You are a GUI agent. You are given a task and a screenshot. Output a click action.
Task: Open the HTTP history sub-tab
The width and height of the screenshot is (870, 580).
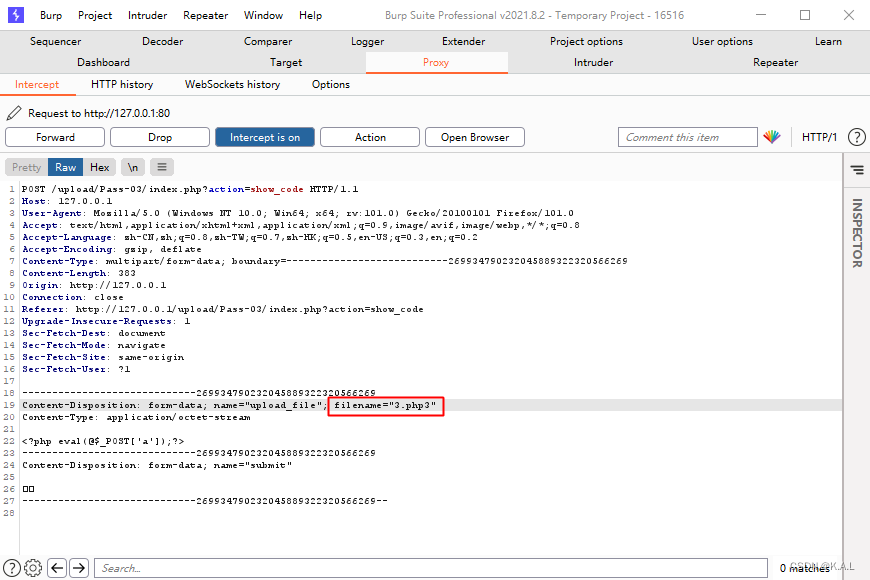[122, 84]
